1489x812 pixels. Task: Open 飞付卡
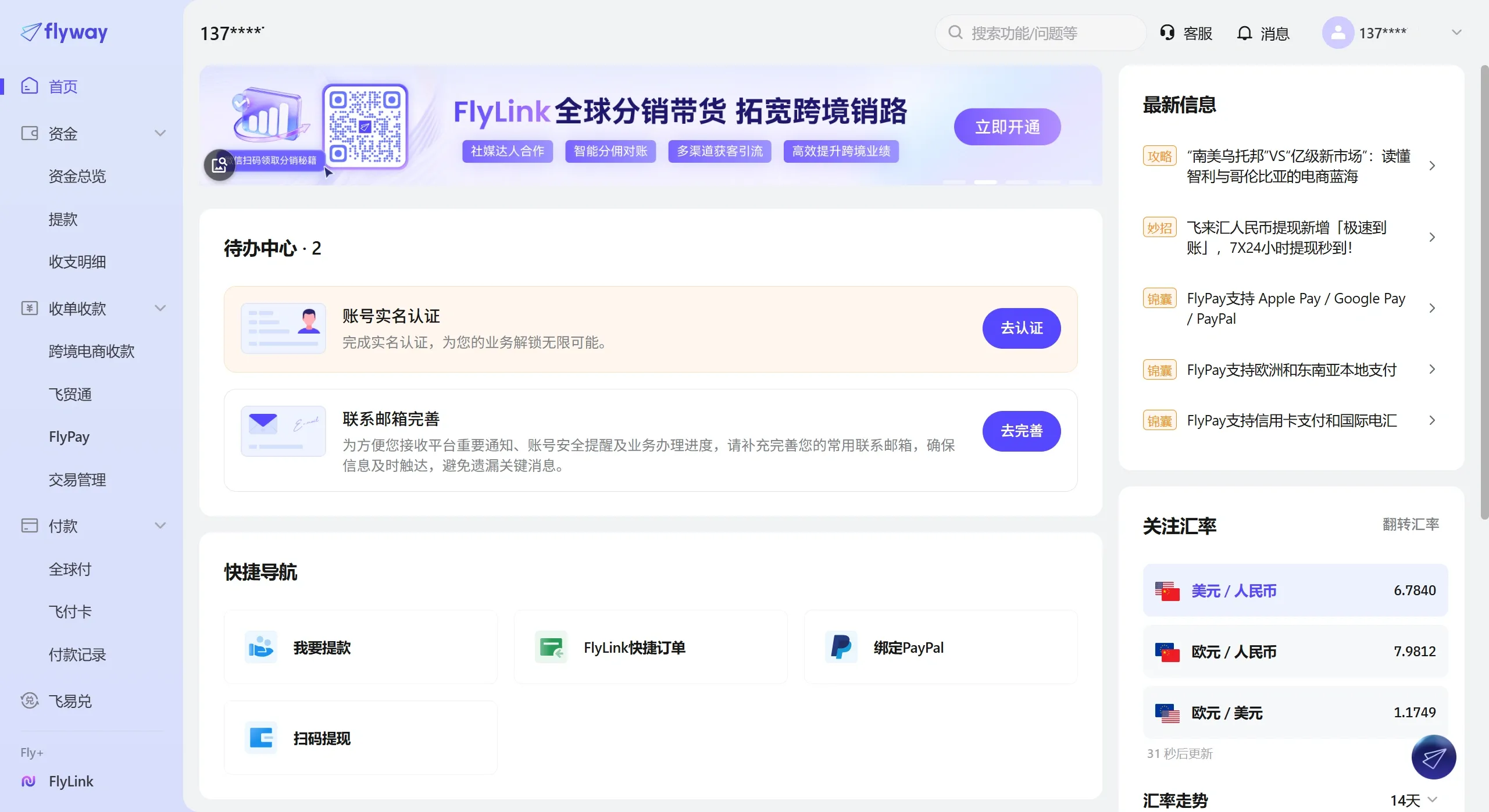70,611
